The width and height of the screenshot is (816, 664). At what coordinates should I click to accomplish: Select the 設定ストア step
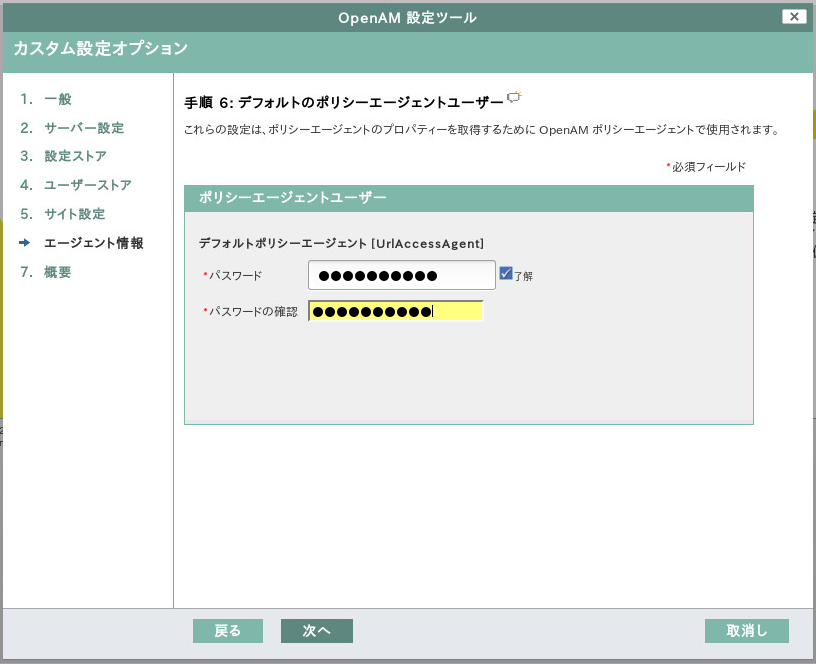(x=74, y=155)
